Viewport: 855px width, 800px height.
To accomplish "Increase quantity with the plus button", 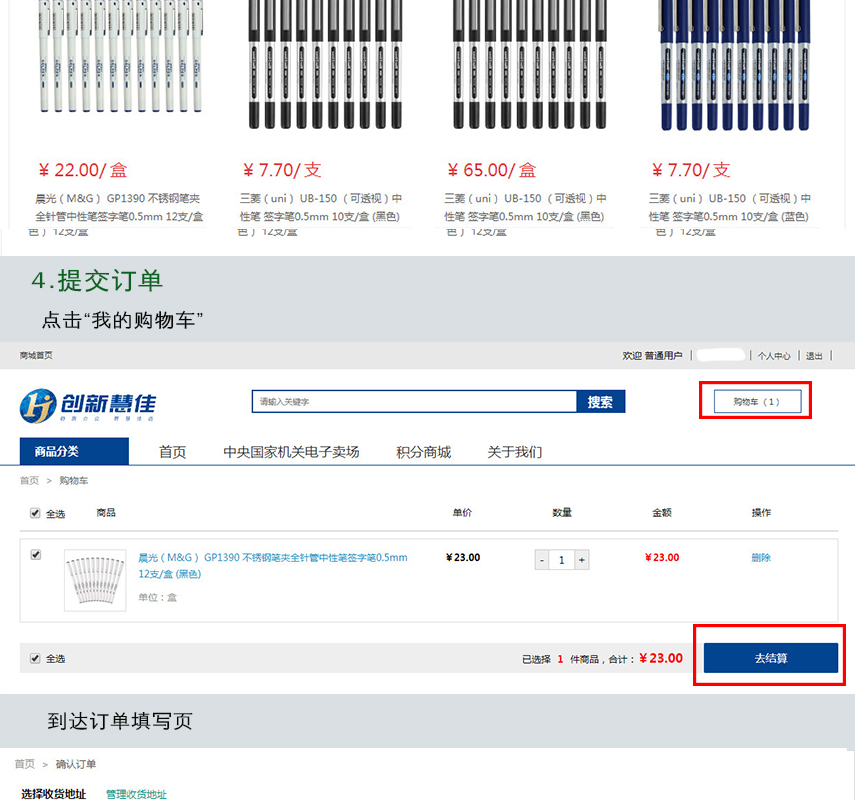I will point(582,560).
